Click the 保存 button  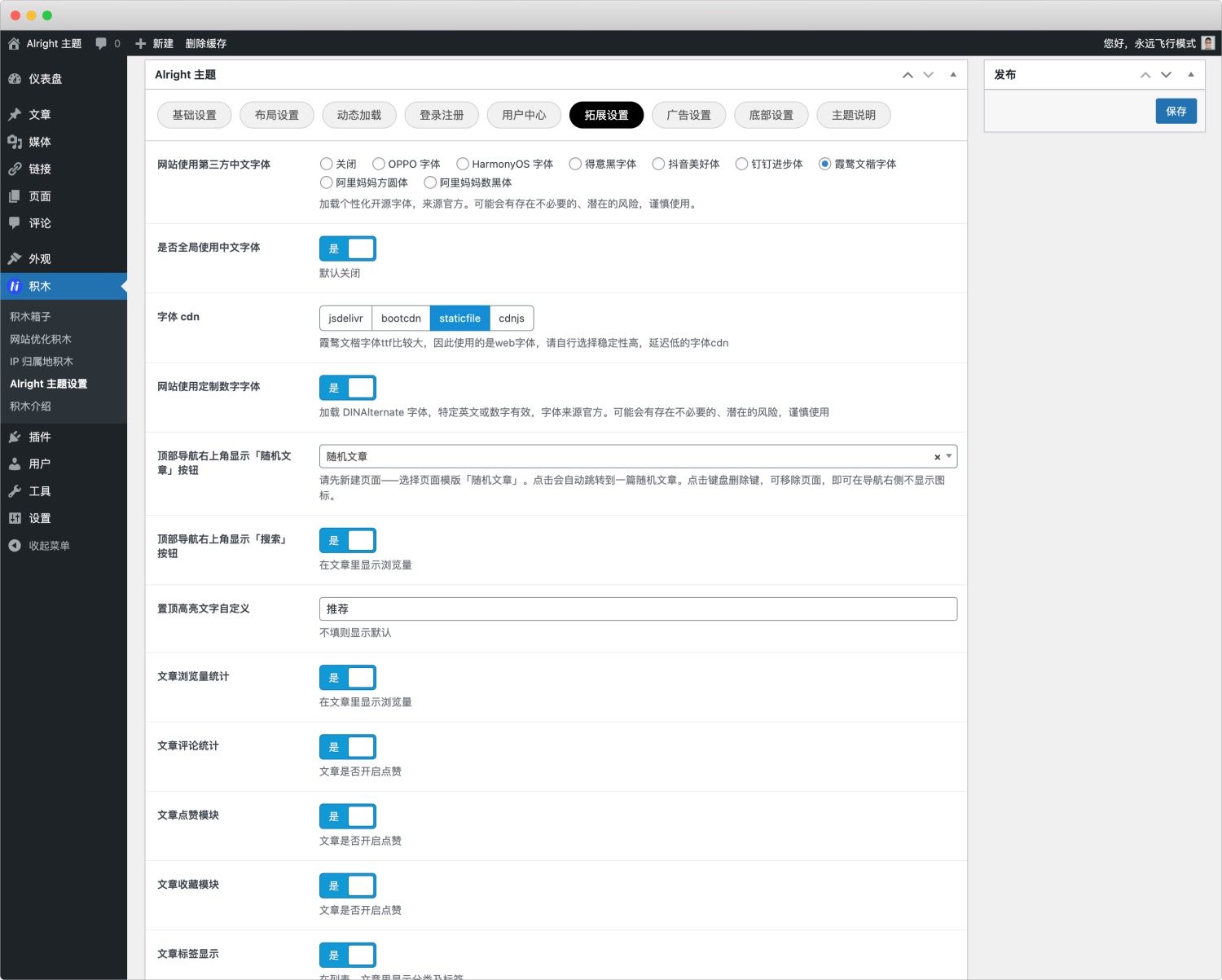(x=1176, y=111)
